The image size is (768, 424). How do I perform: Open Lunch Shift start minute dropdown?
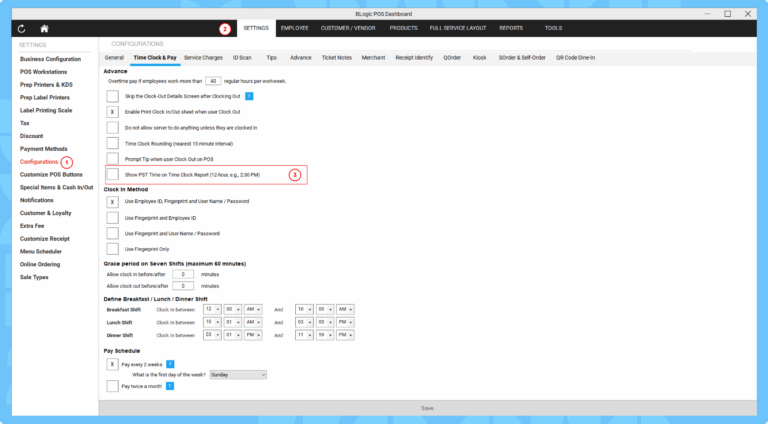(233, 322)
